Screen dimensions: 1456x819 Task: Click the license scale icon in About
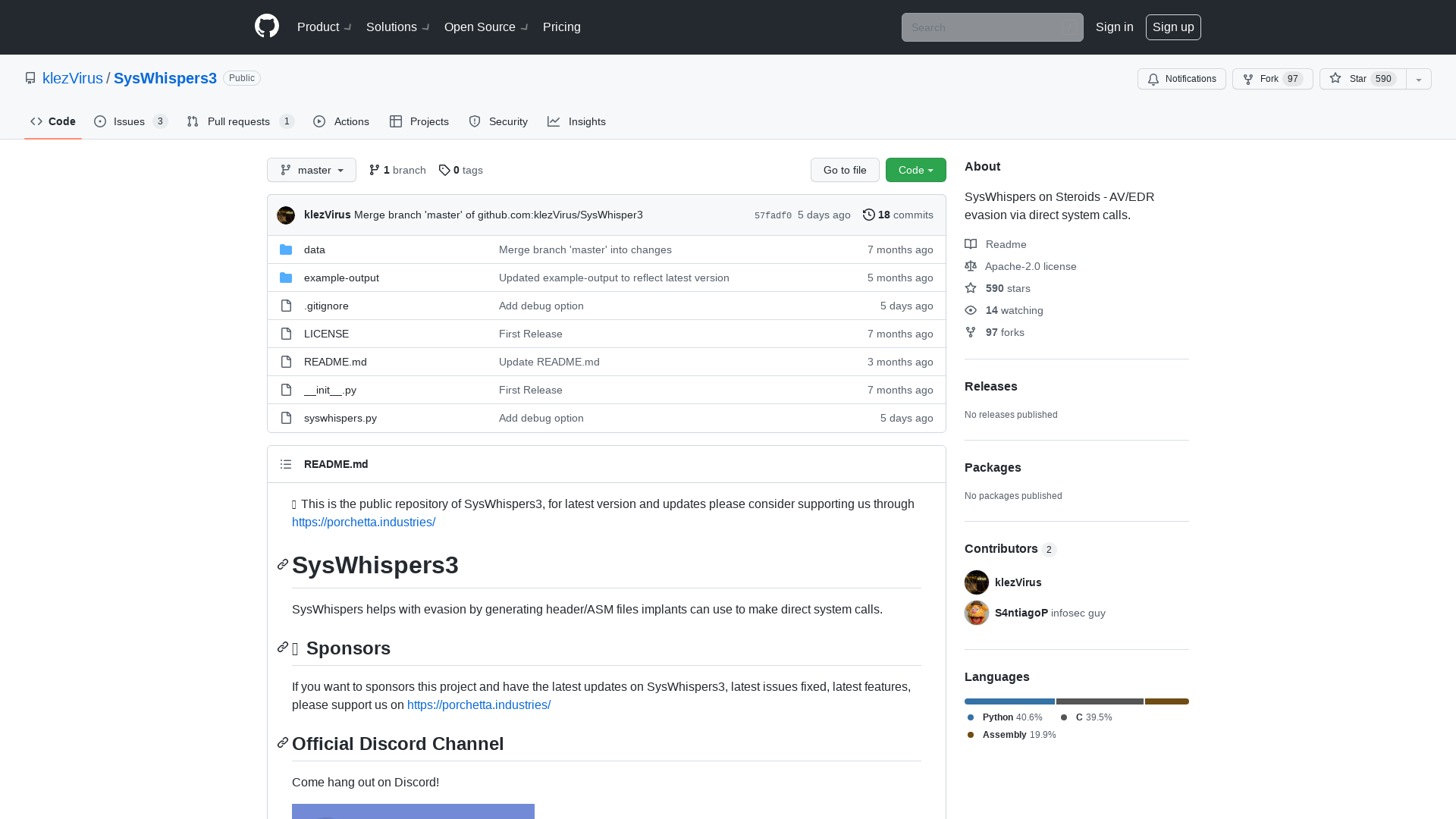(971, 266)
